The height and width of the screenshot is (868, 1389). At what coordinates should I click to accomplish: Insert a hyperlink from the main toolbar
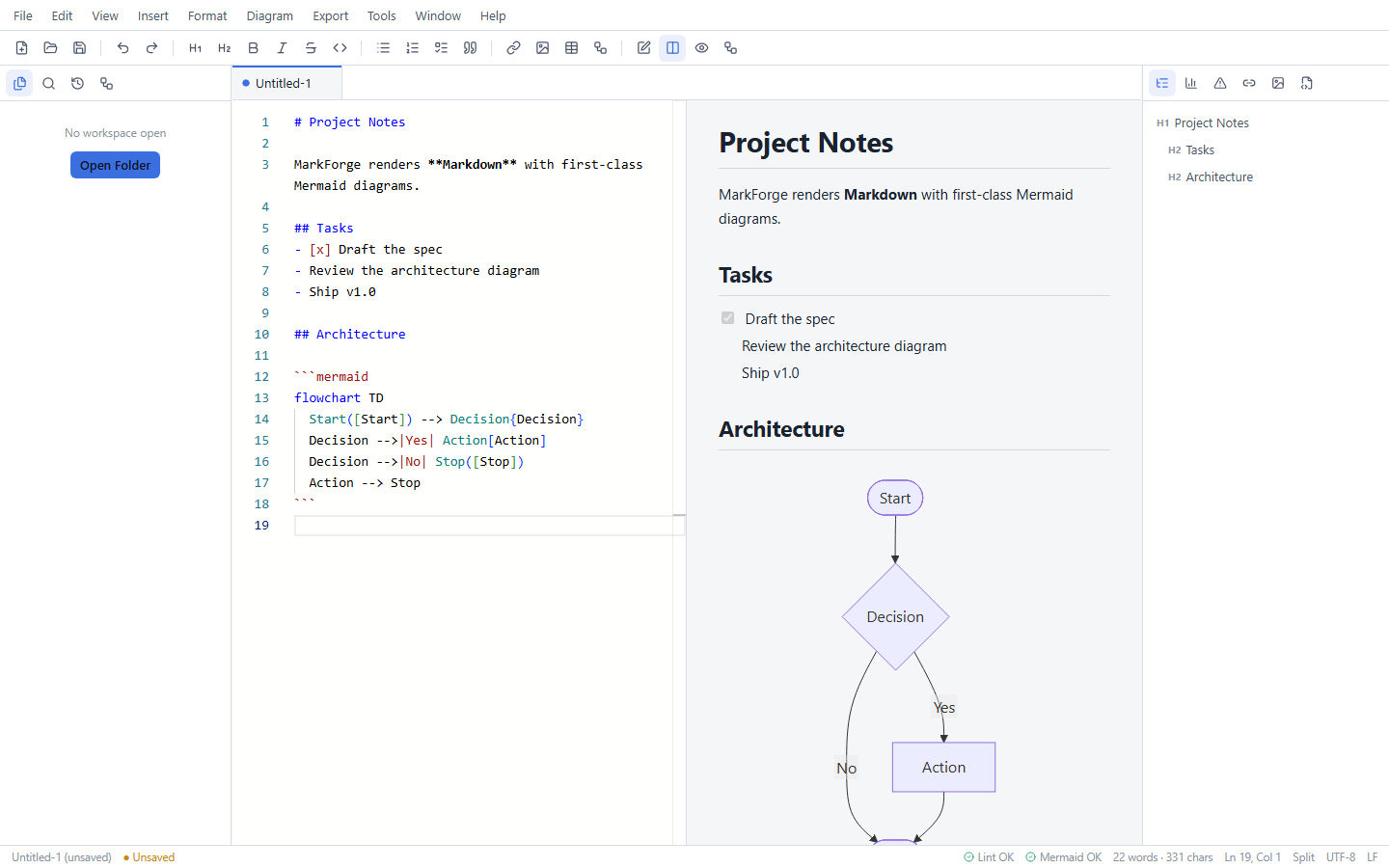coord(514,48)
